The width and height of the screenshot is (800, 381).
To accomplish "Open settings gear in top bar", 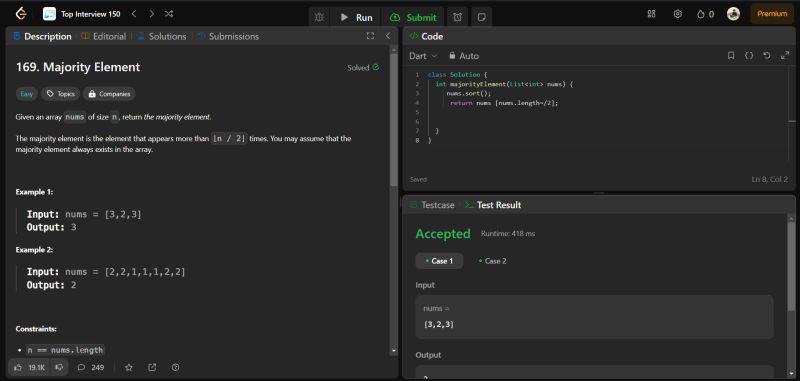I will [678, 14].
